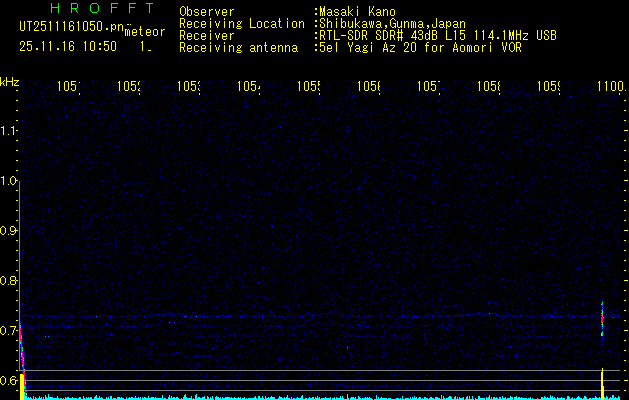
Task: Click the kHz axis unit label
Action: [10, 81]
